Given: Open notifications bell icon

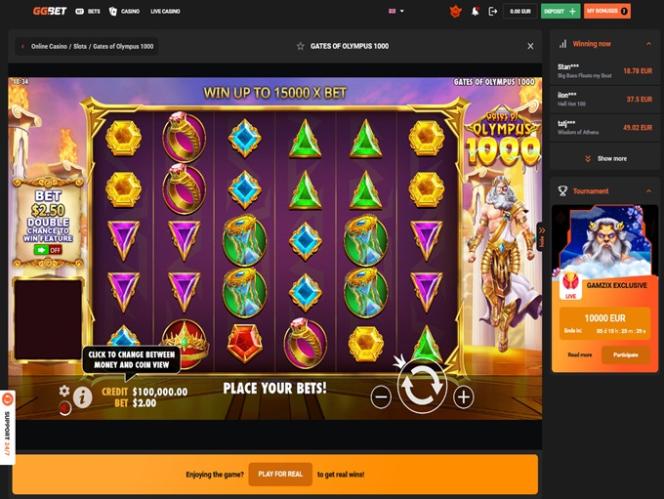Looking at the screenshot, I should [x=475, y=11].
